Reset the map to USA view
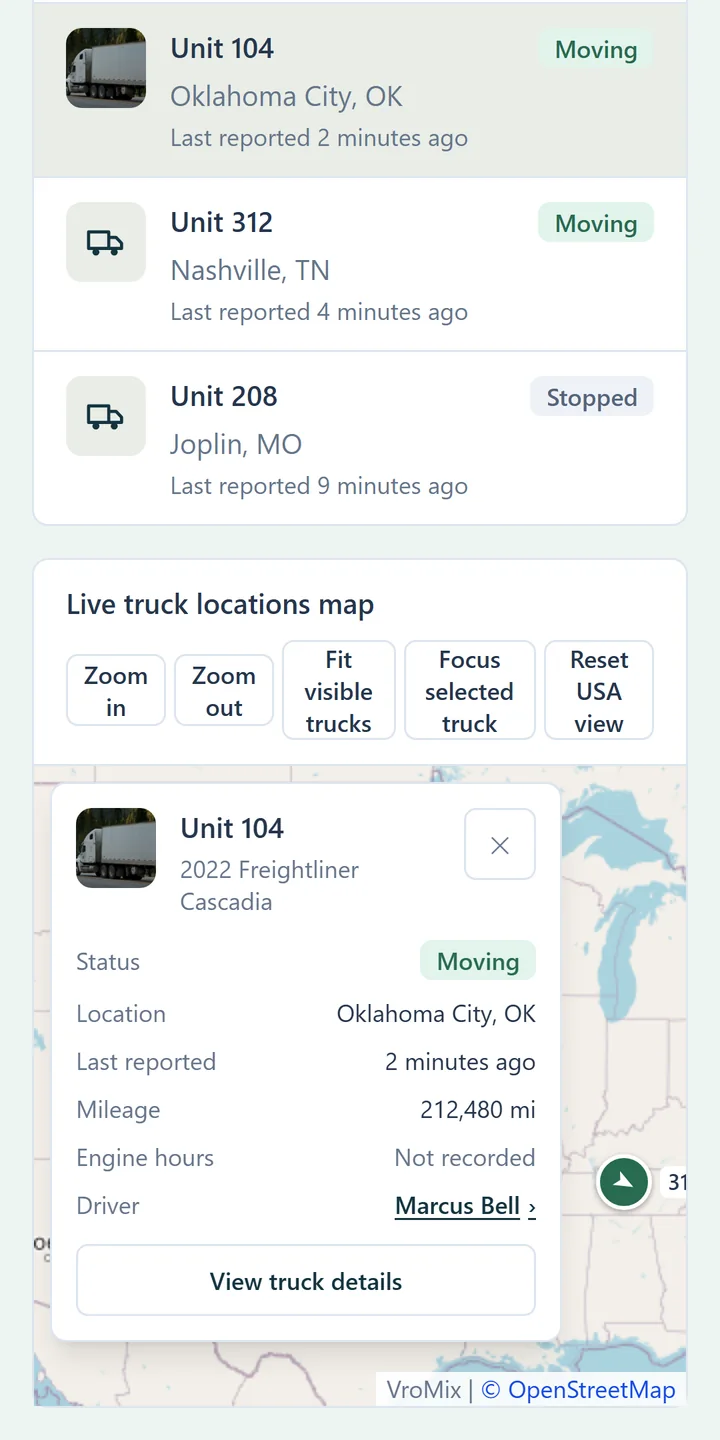This screenshot has height=1440, width=720. point(599,691)
